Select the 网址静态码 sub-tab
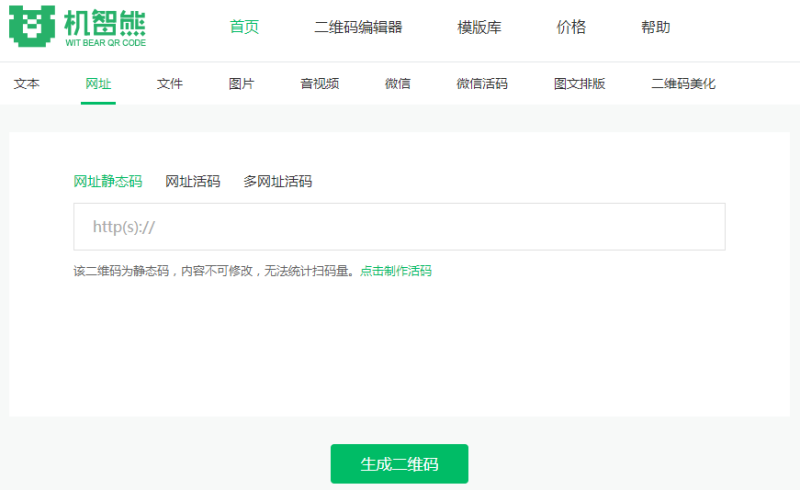Screen dimensions: 800x490 click(x=108, y=181)
